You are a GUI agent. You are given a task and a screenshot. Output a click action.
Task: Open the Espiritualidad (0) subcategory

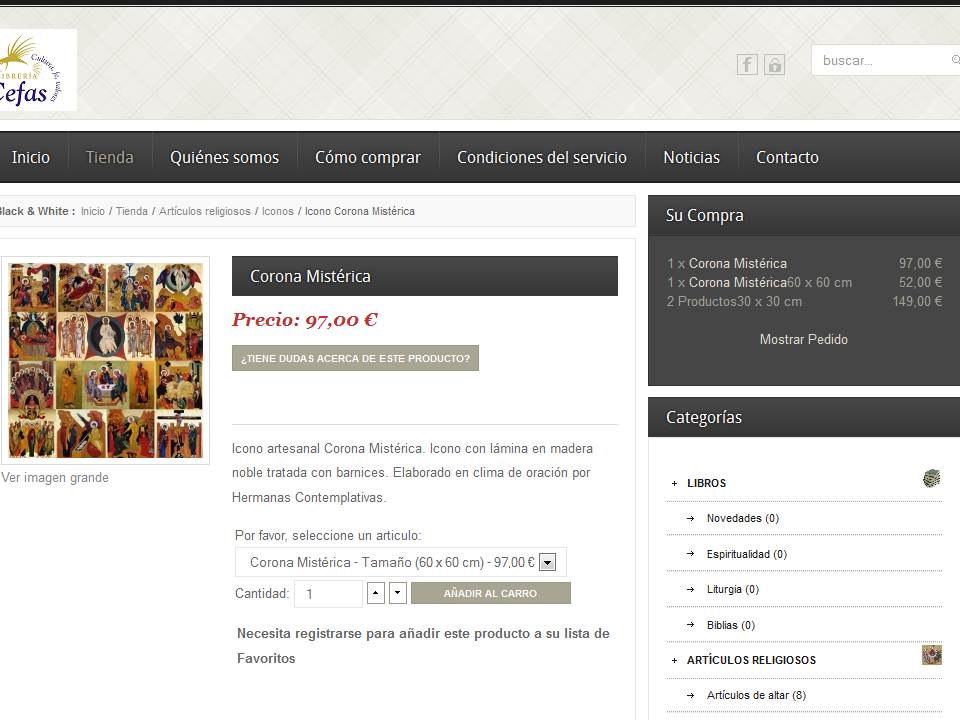click(746, 554)
